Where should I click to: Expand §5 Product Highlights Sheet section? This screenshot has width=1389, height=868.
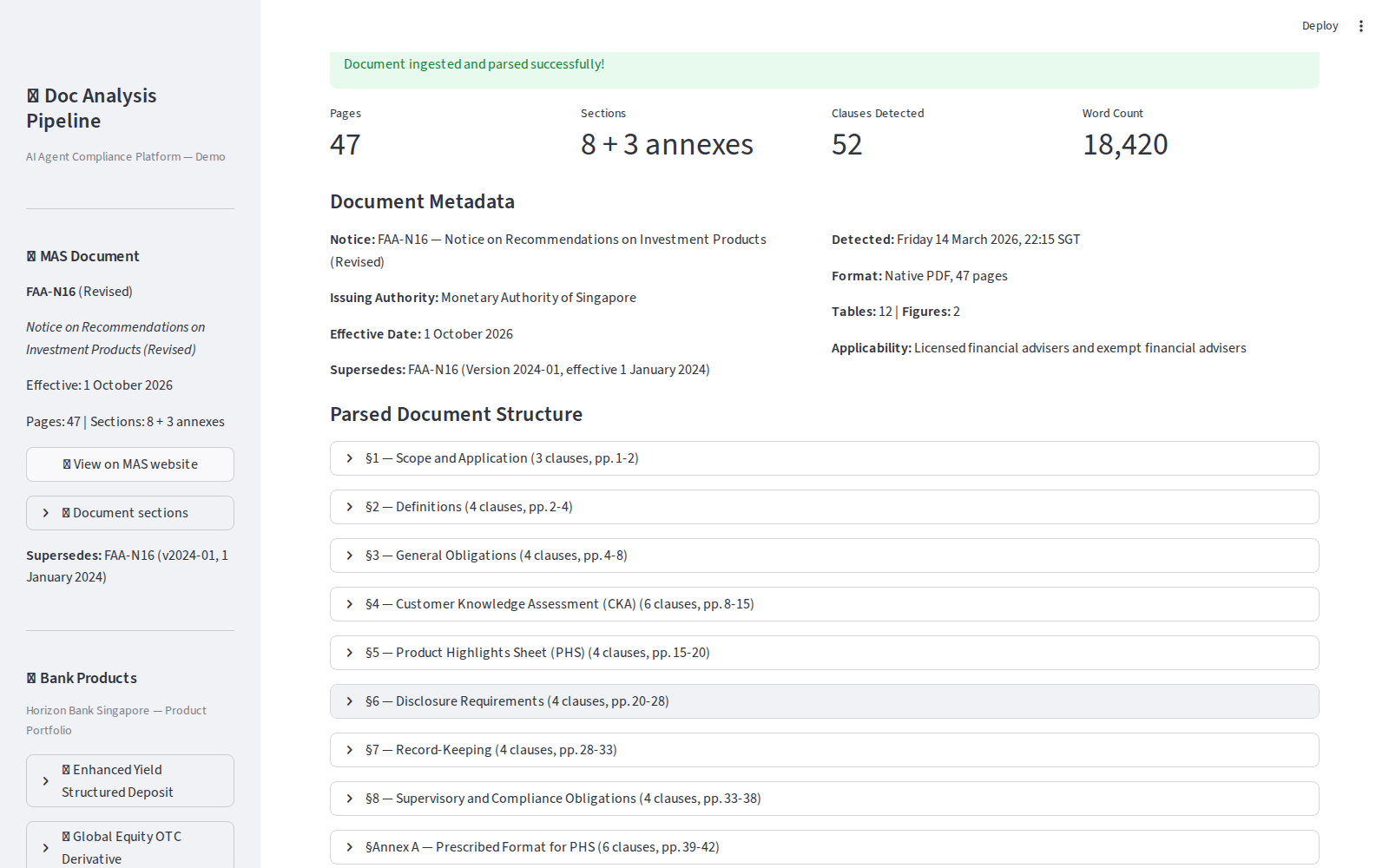[x=825, y=653]
